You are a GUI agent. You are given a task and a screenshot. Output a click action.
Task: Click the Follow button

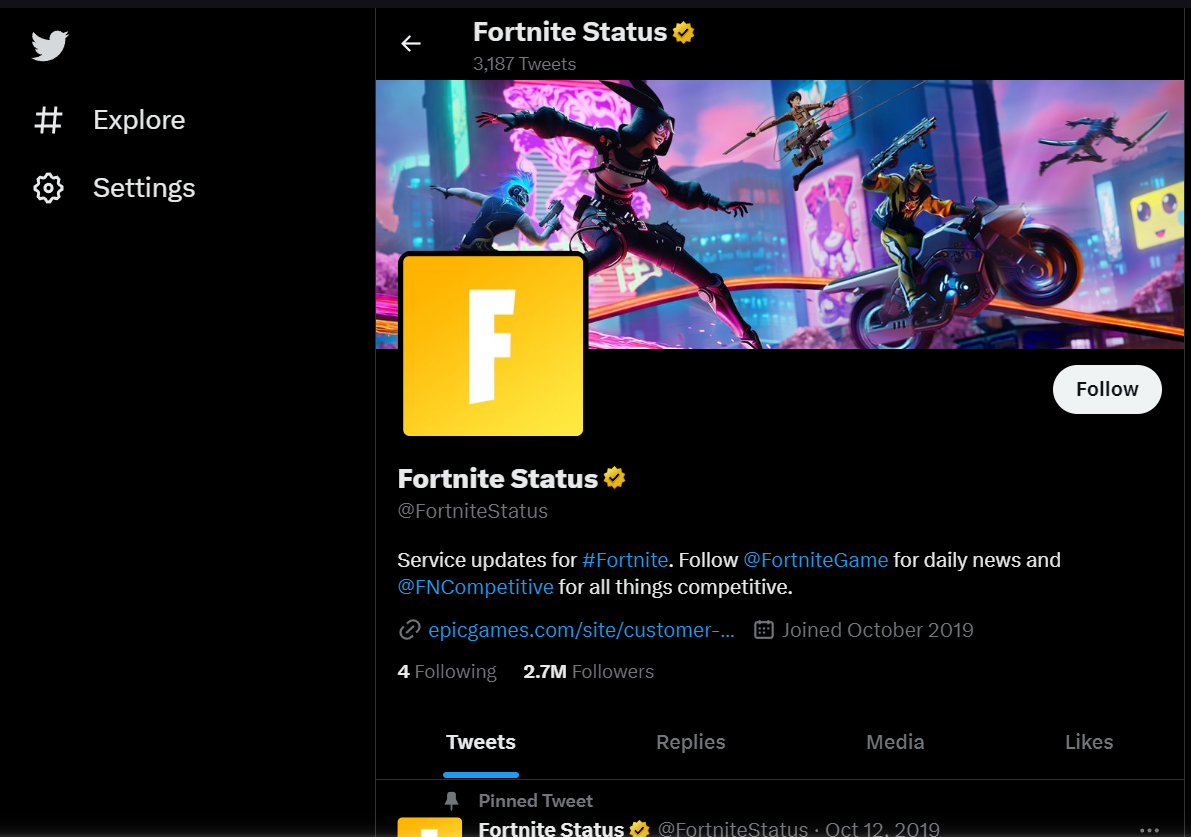pos(1107,389)
